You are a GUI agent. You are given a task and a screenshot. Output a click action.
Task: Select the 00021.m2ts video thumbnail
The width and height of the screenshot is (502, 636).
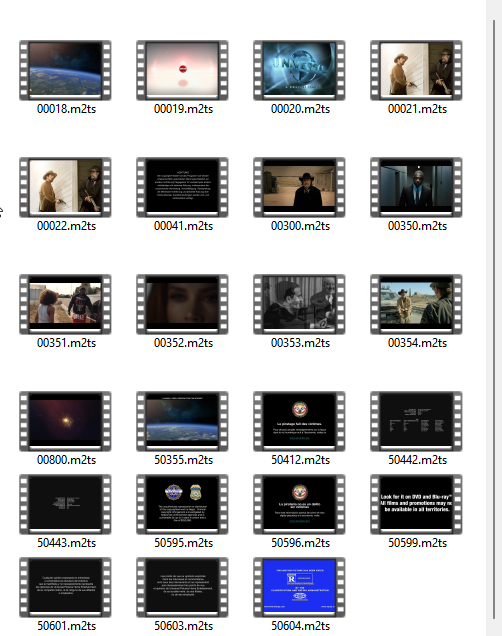tap(416, 70)
